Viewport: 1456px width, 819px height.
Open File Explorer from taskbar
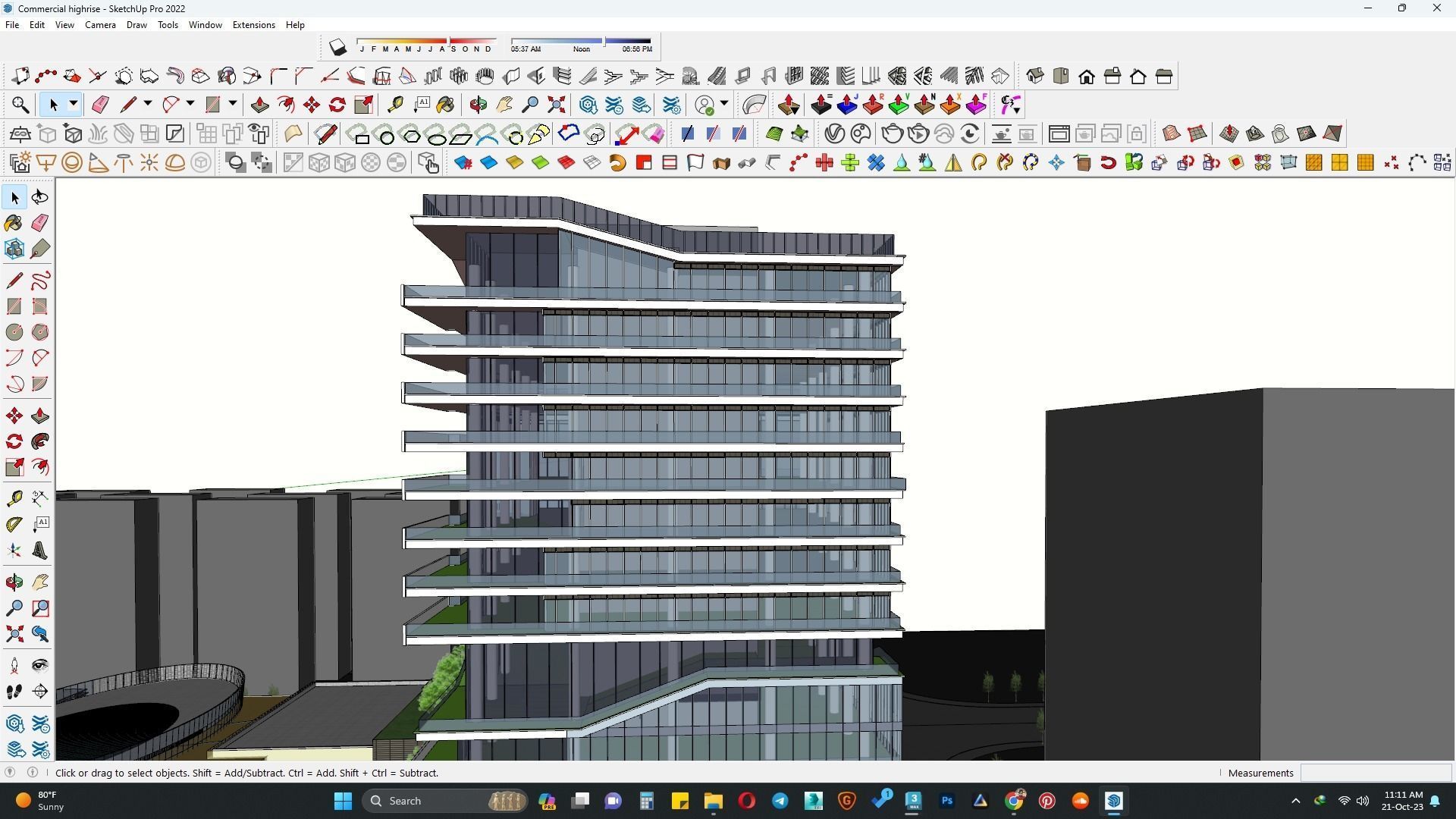(x=713, y=801)
